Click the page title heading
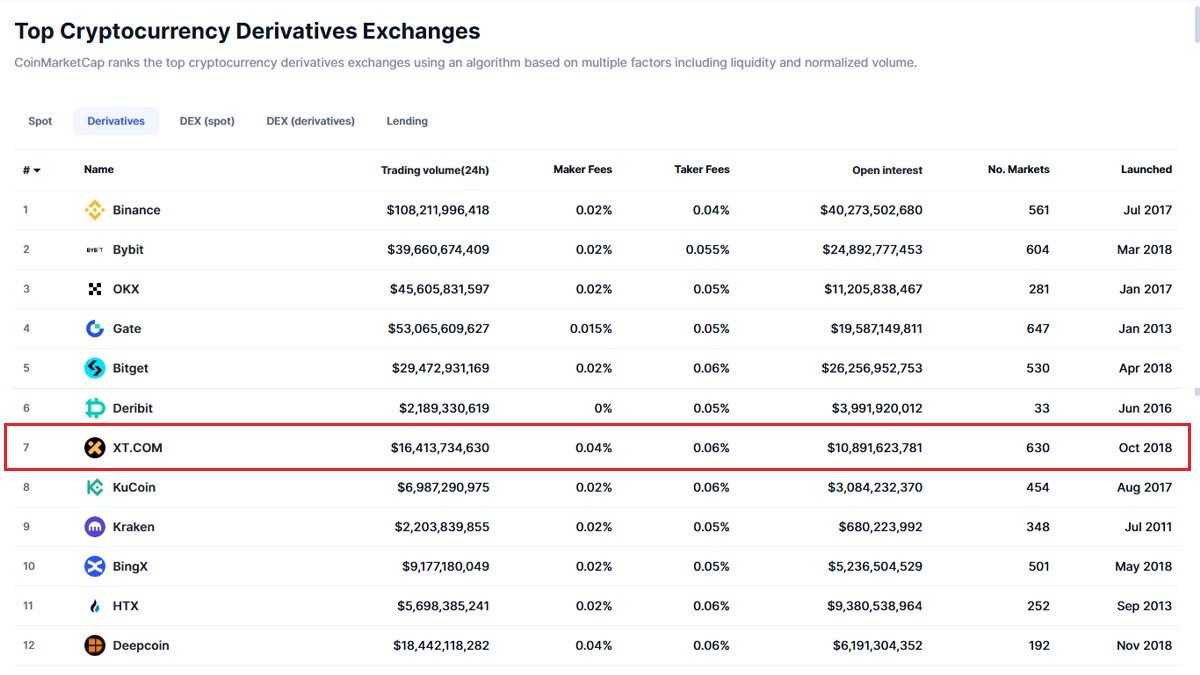Screen dimensions: 1200x675 247,31
